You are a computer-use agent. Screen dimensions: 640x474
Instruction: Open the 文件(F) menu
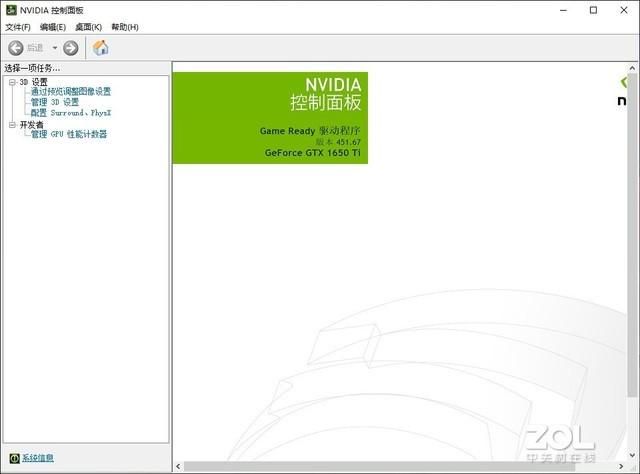pos(18,27)
